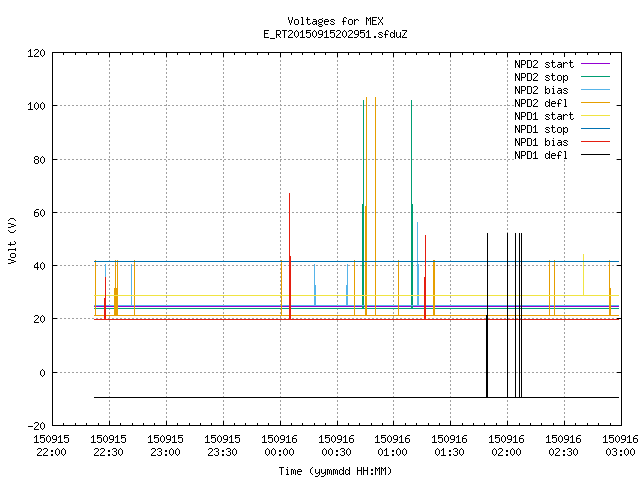Click the y-axis tick value 20
This screenshot has height=480, width=640.
point(39,319)
